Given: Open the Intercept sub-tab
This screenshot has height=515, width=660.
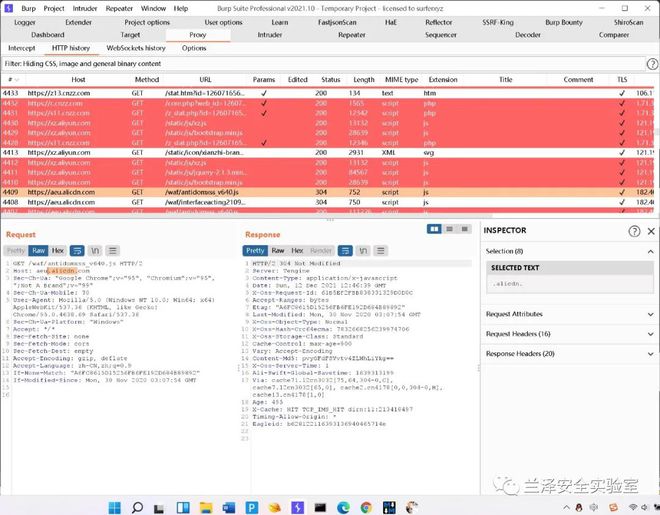Looking at the screenshot, I should (22, 48).
